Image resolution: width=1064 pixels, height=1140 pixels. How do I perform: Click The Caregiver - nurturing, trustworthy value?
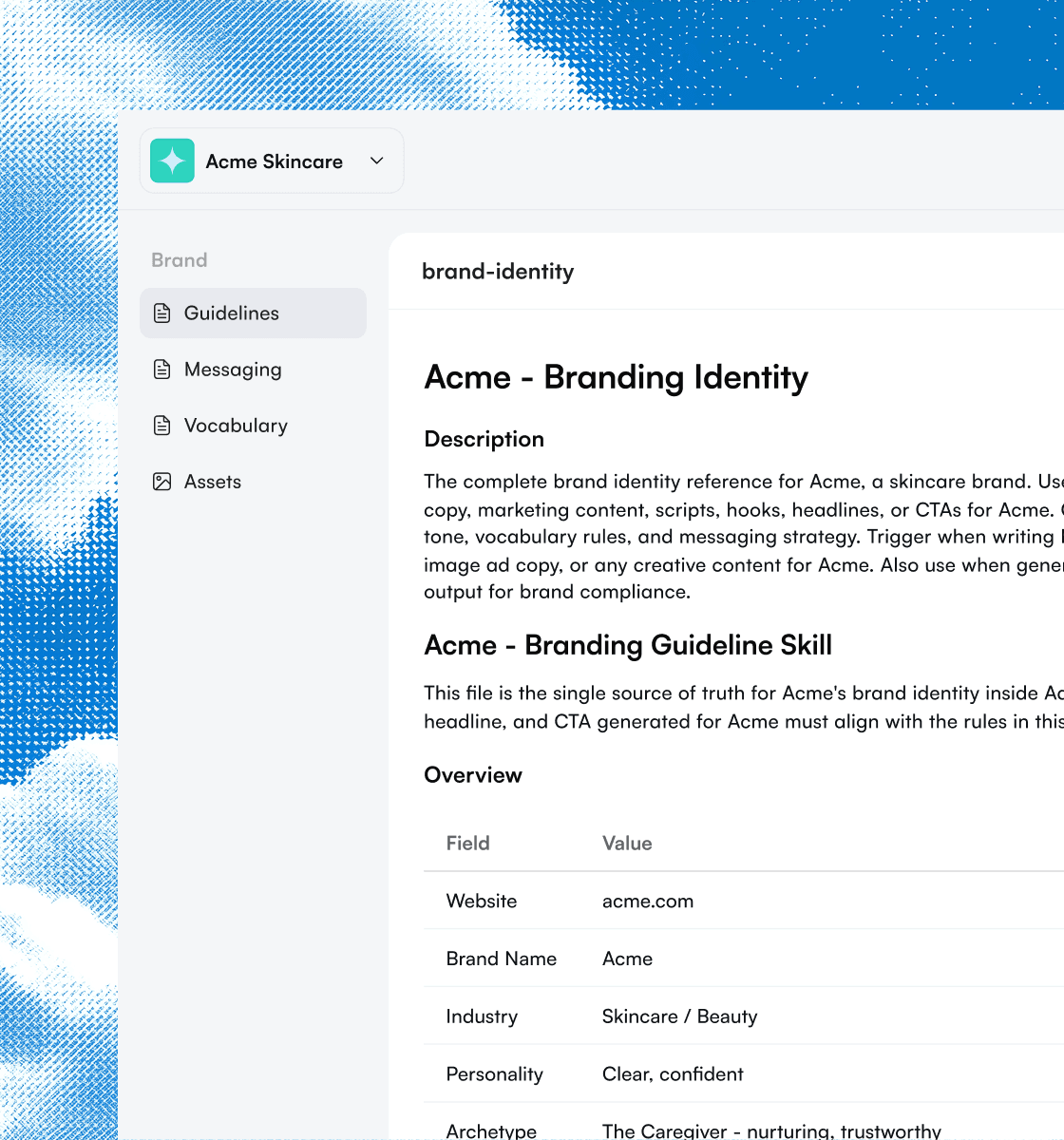[x=771, y=1130]
